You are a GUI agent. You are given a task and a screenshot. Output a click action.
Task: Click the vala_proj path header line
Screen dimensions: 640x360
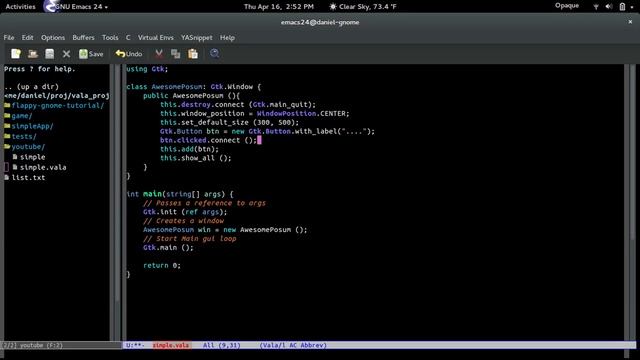coord(57,96)
